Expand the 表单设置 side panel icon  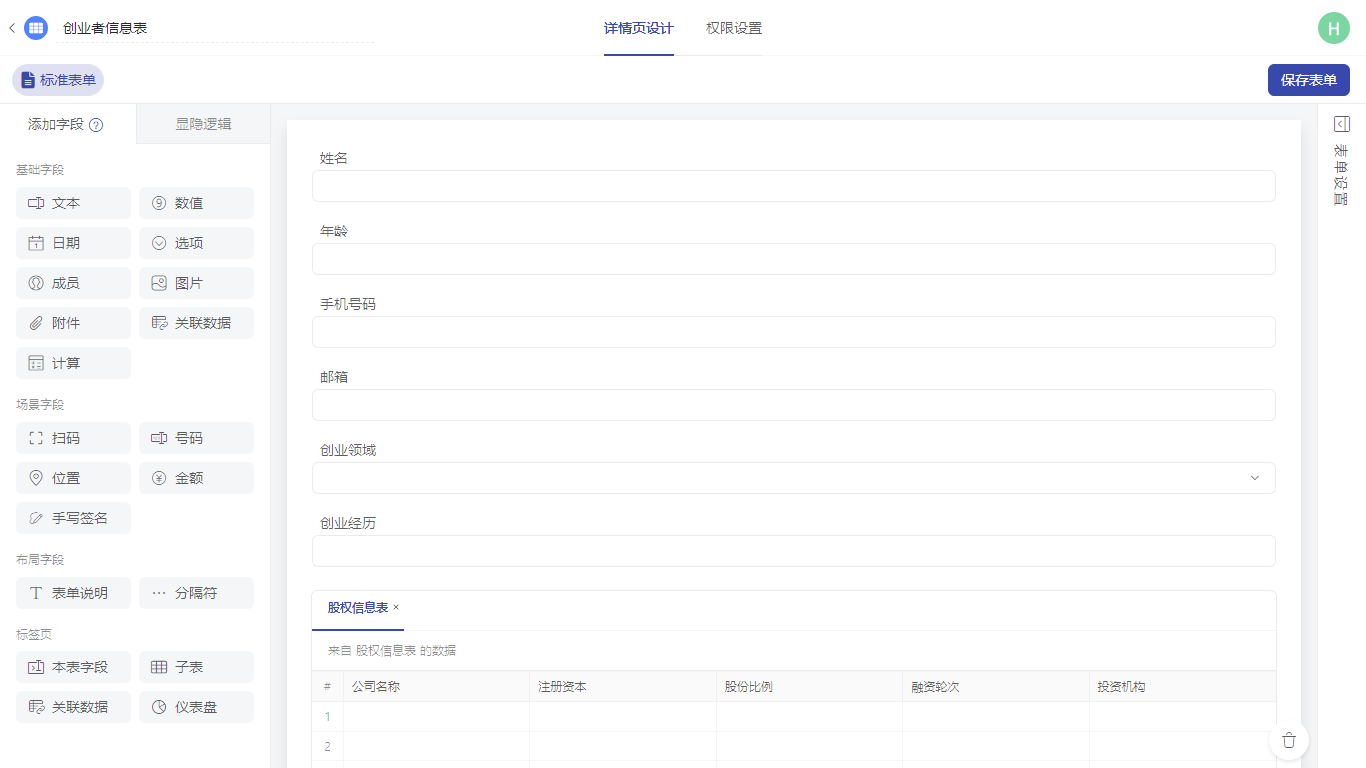[1342, 124]
